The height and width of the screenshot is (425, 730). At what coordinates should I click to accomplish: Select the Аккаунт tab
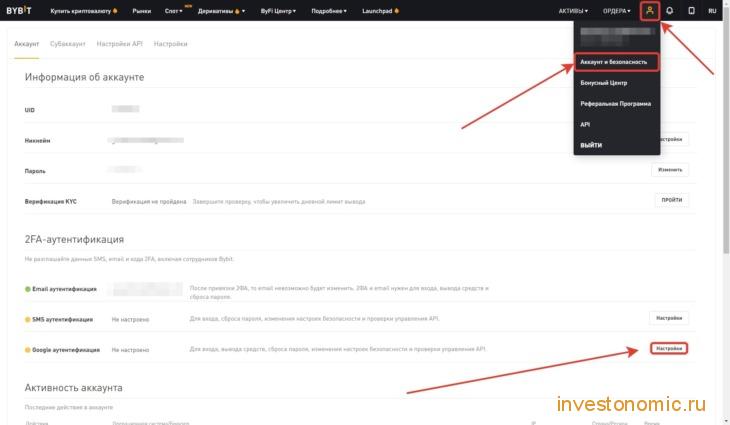point(27,44)
